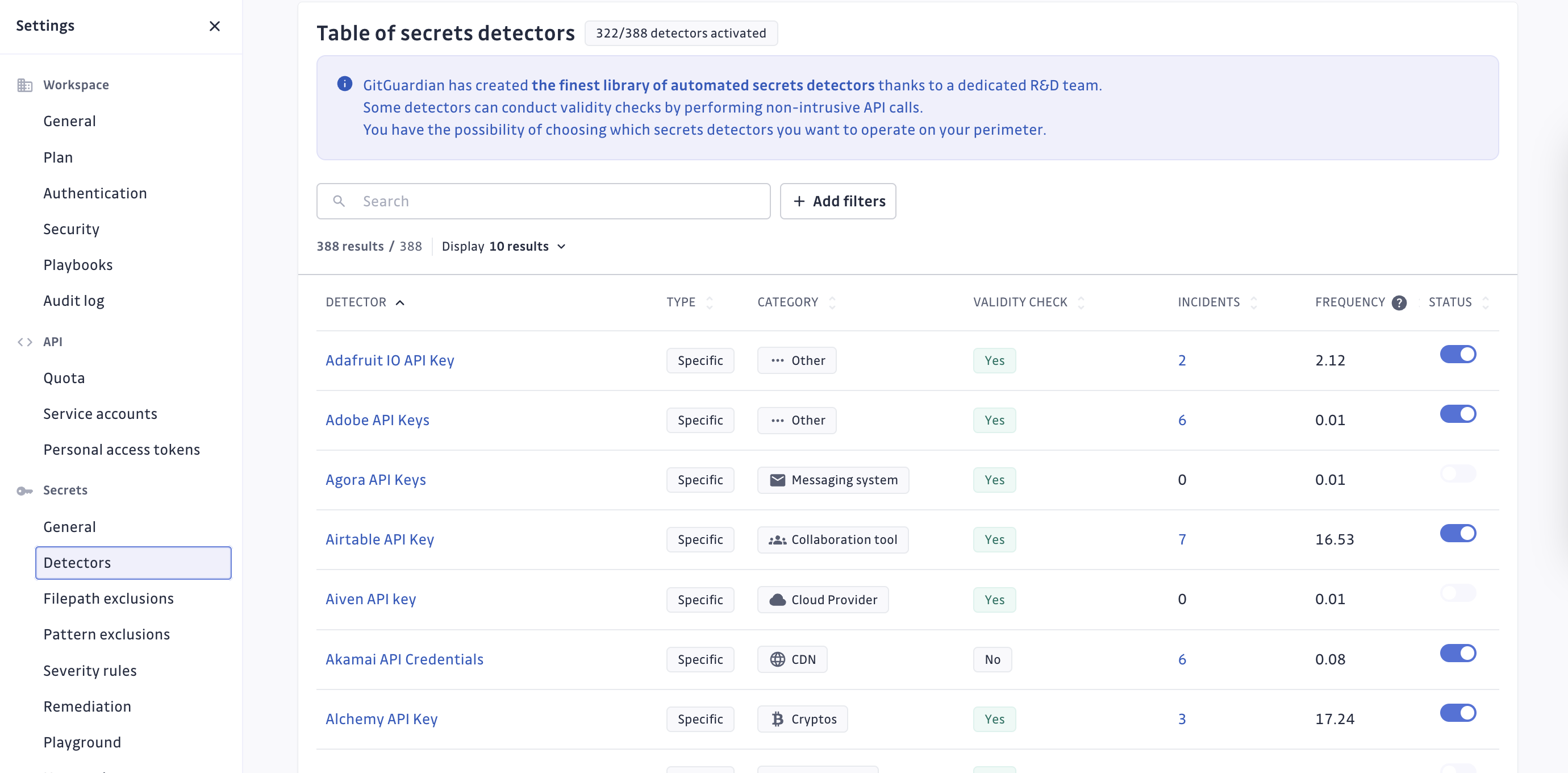The height and width of the screenshot is (773, 1568).
Task: Open Authentication settings
Action: (95, 194)
